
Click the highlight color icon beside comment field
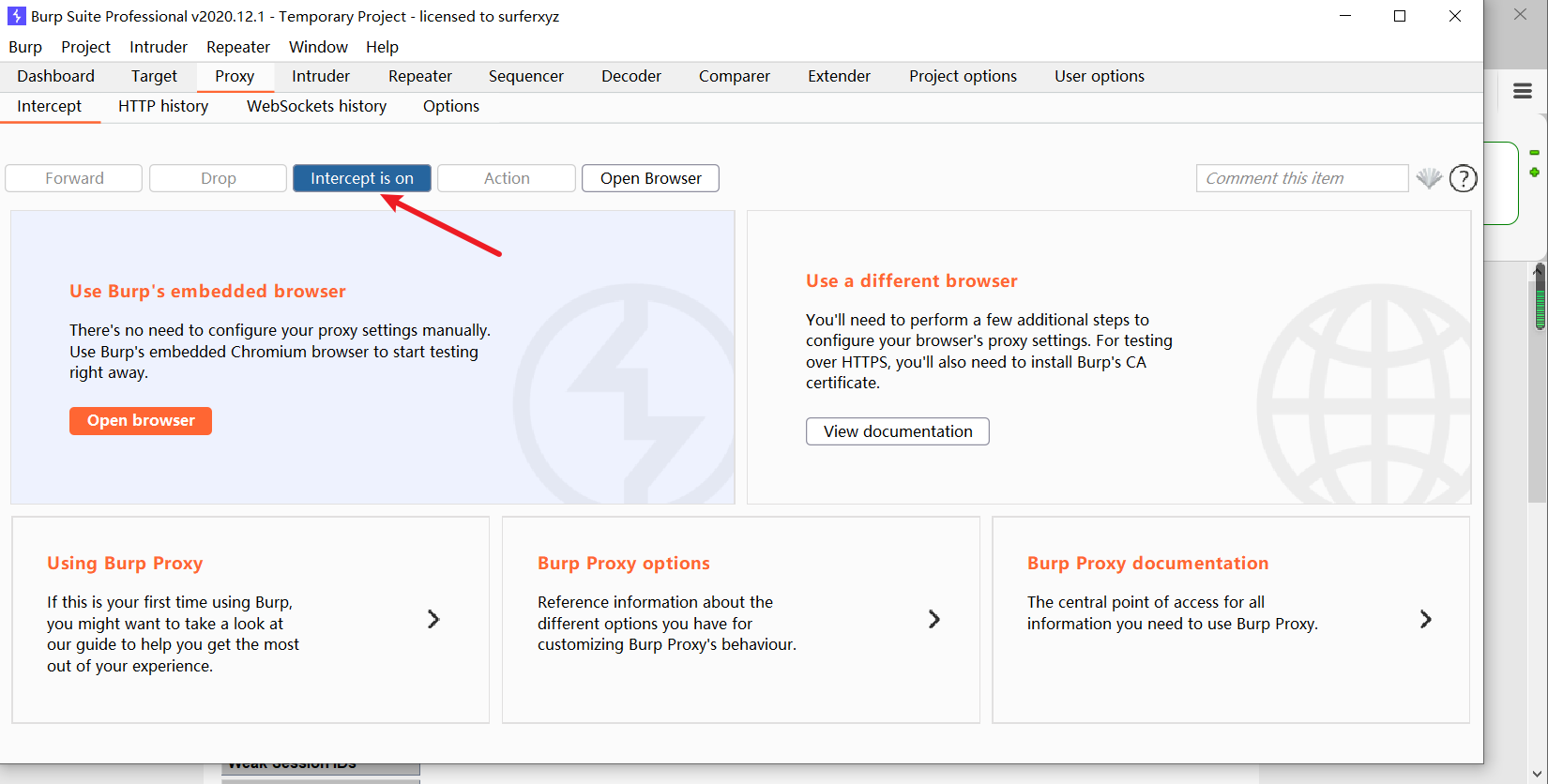[x=1429, y=178]
